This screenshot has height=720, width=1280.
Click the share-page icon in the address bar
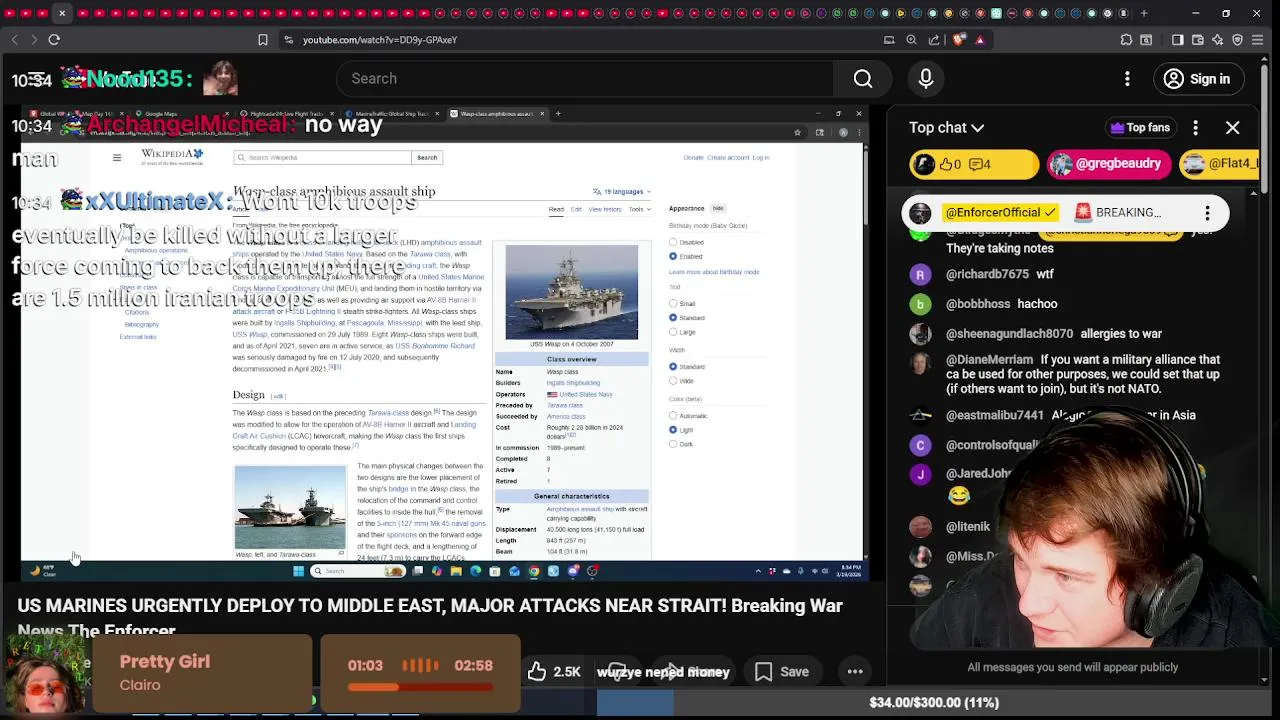pyautogui.click(x=934, y=40)
